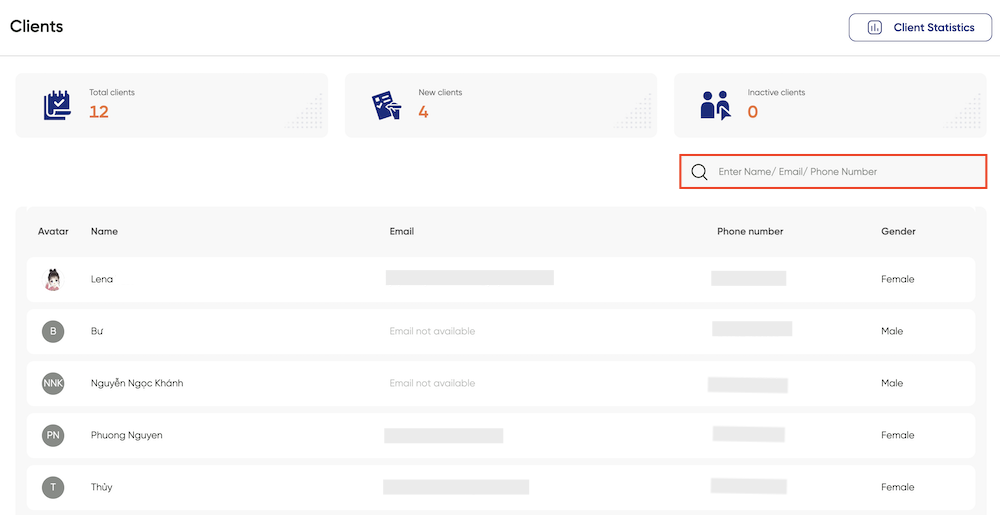Viewport: 1000px width, 515px height.
Task: Click the New clients document icon
Action: tap(386, 106)
